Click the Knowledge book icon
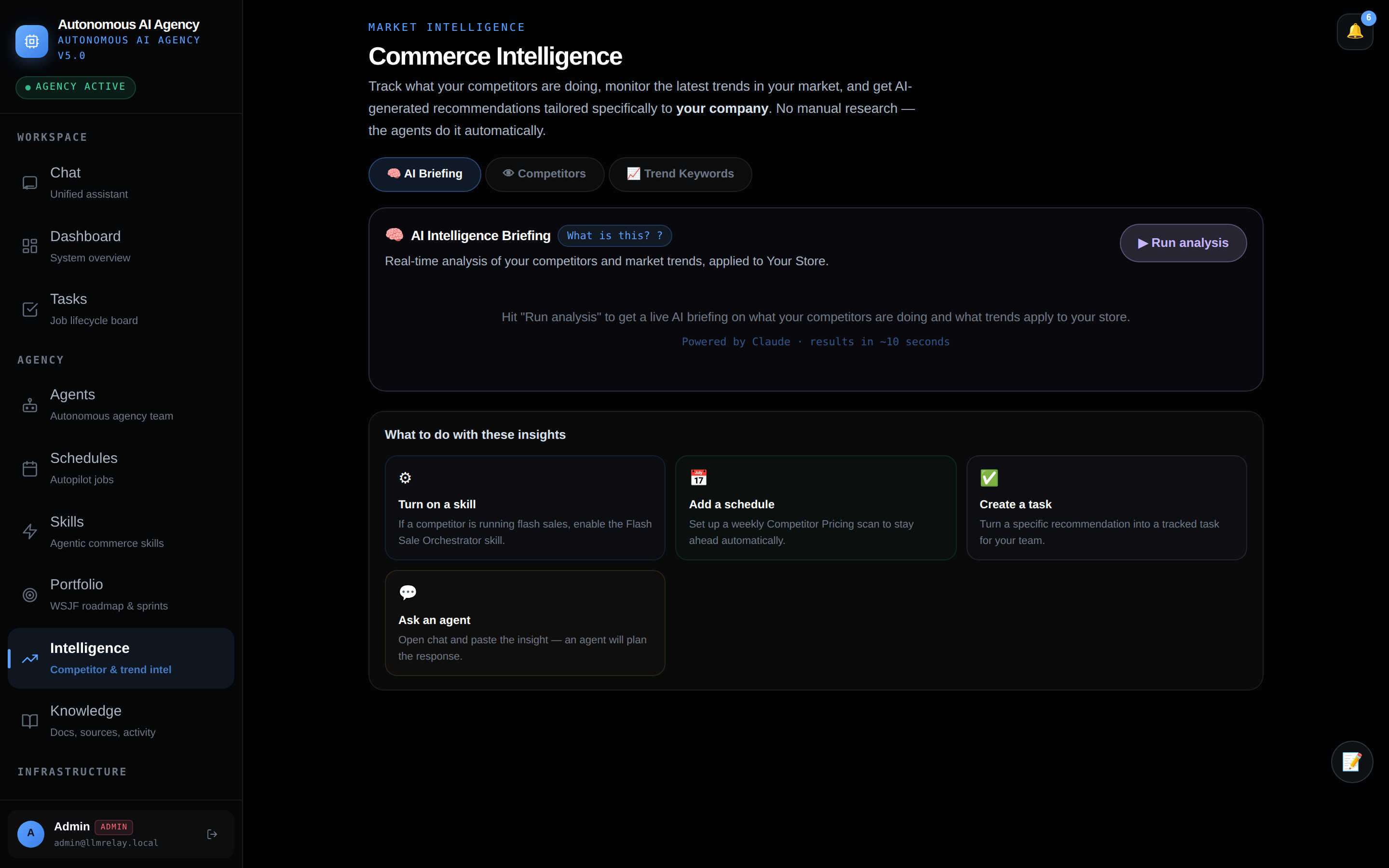Image resolution: width=1389 pixels, height=868 pixels. (x=30, y=721)
